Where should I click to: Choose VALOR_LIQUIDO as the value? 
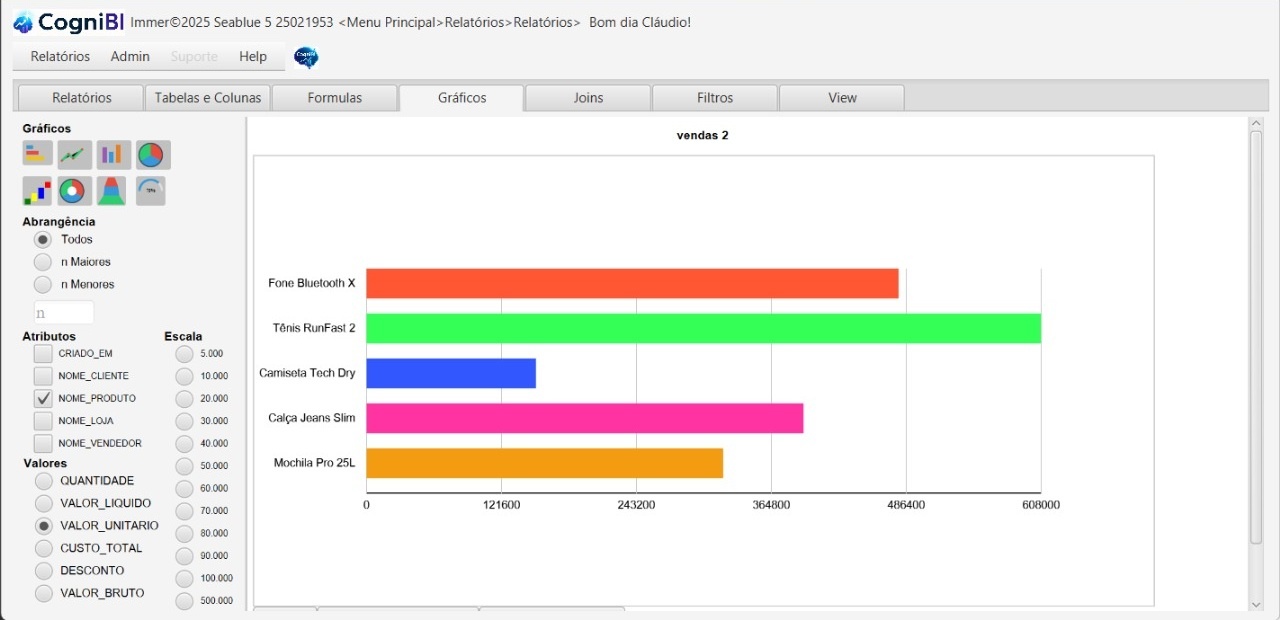(x=44, y=503)
